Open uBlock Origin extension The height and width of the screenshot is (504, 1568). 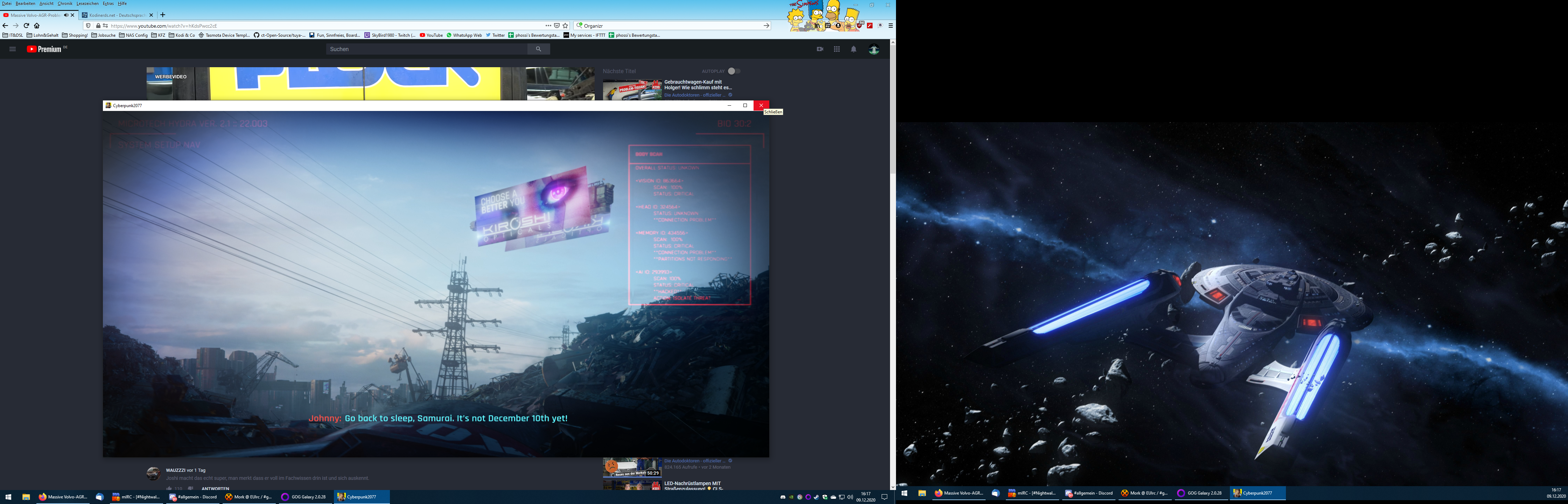click(x=860, y=26)
